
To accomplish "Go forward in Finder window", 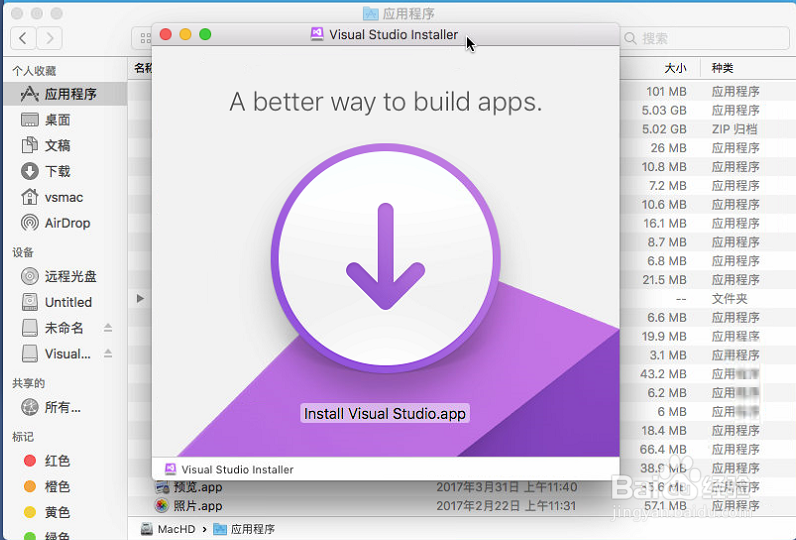I will [49, 38].
